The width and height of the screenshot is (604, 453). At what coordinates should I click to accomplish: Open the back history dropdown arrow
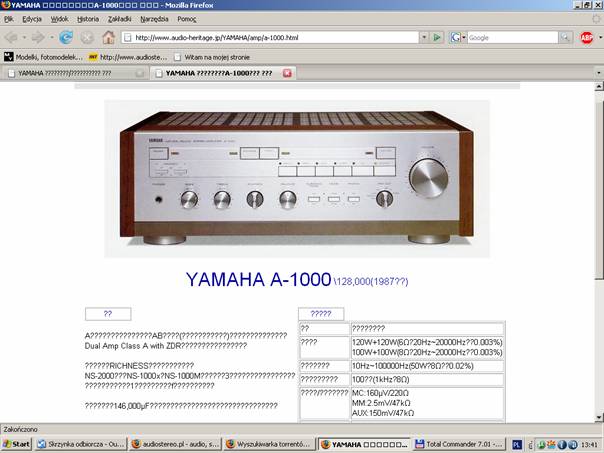point(24,37)
